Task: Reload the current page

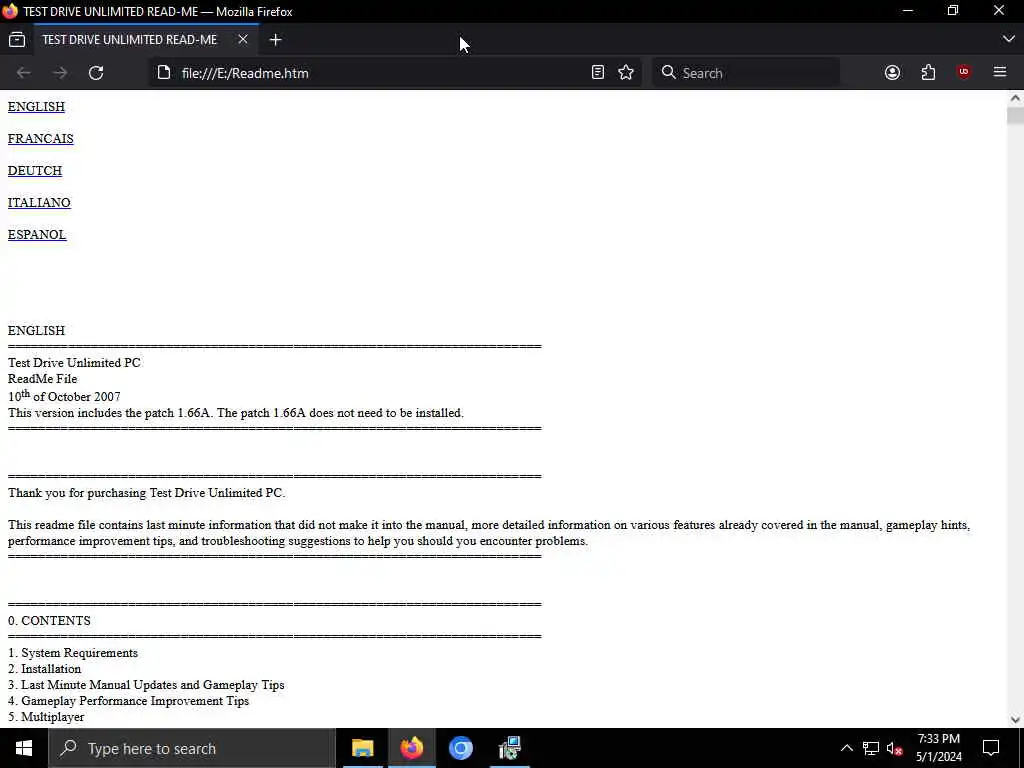Action: [x=96, y=73]
